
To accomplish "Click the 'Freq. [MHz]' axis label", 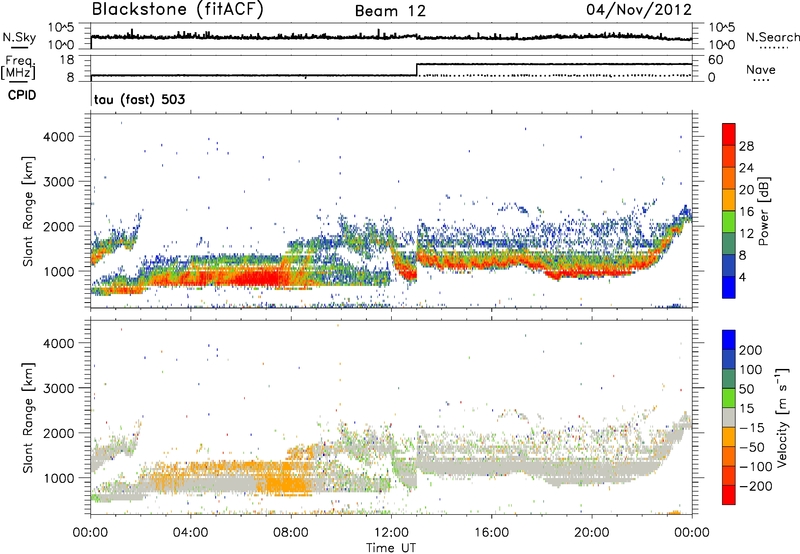I will click(18, 68).
